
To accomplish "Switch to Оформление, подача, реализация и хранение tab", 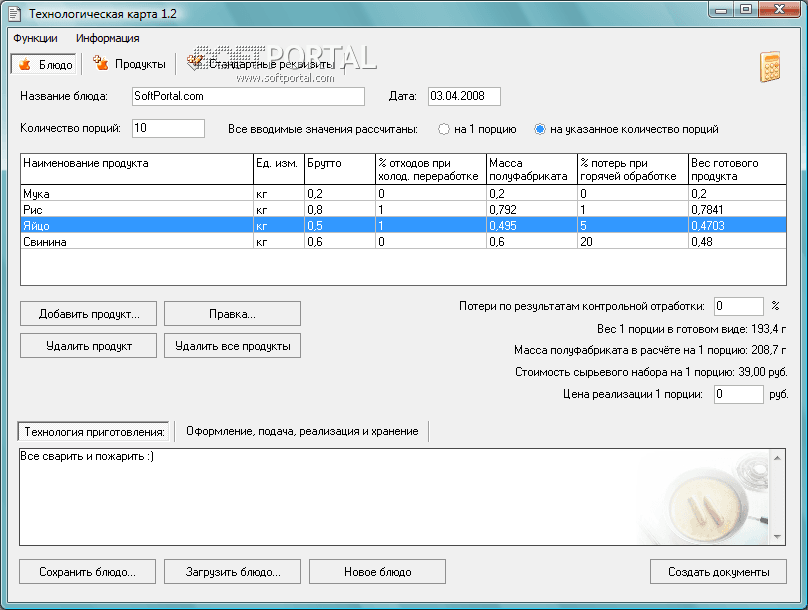I will click(302, 431).
